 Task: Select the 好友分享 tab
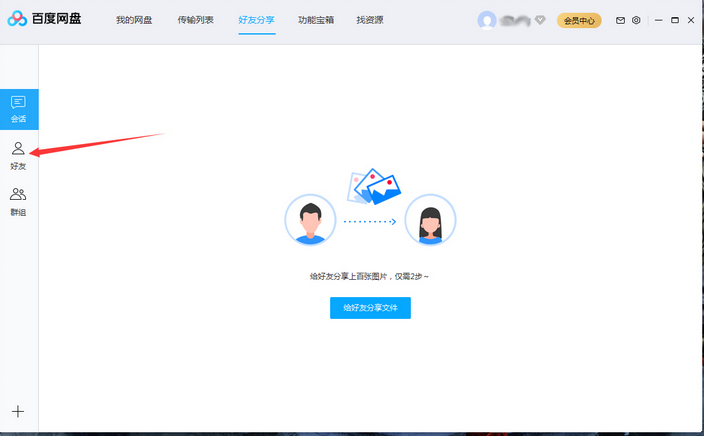(x=257, y=20)
